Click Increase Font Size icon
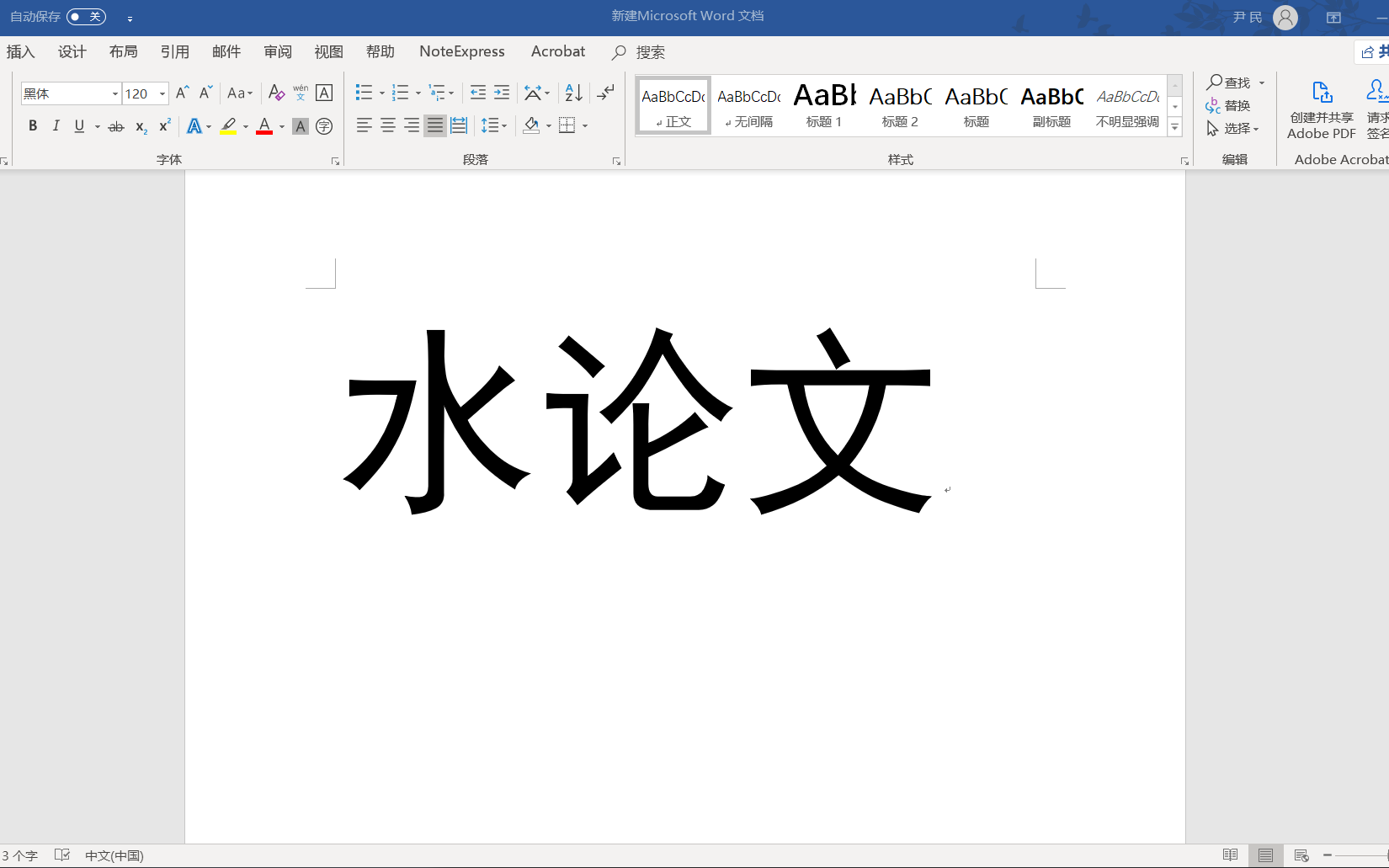The height and width of the screenshot is (868, 1389). [x=182, y=93]
